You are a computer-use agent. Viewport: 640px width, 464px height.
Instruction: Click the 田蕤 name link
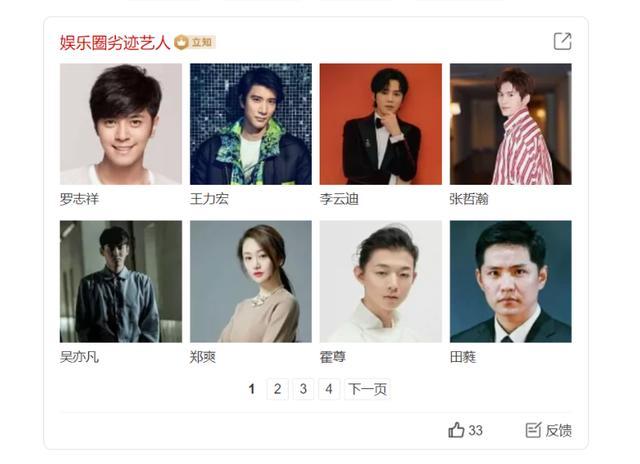tap(463, 357)
